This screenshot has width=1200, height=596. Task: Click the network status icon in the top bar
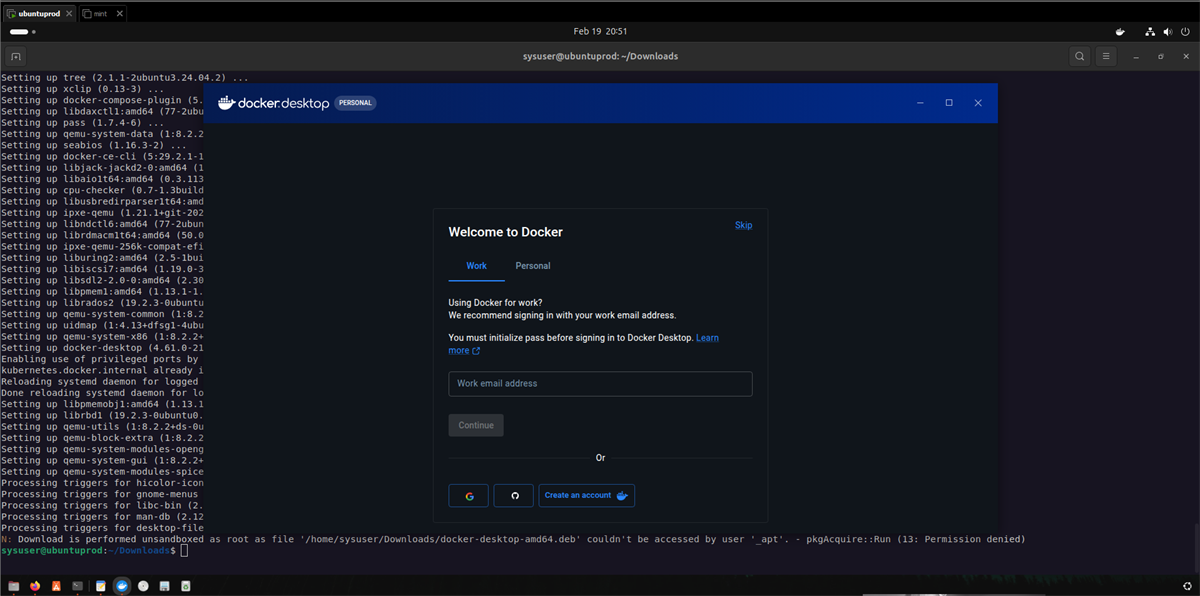point(1150,31)
